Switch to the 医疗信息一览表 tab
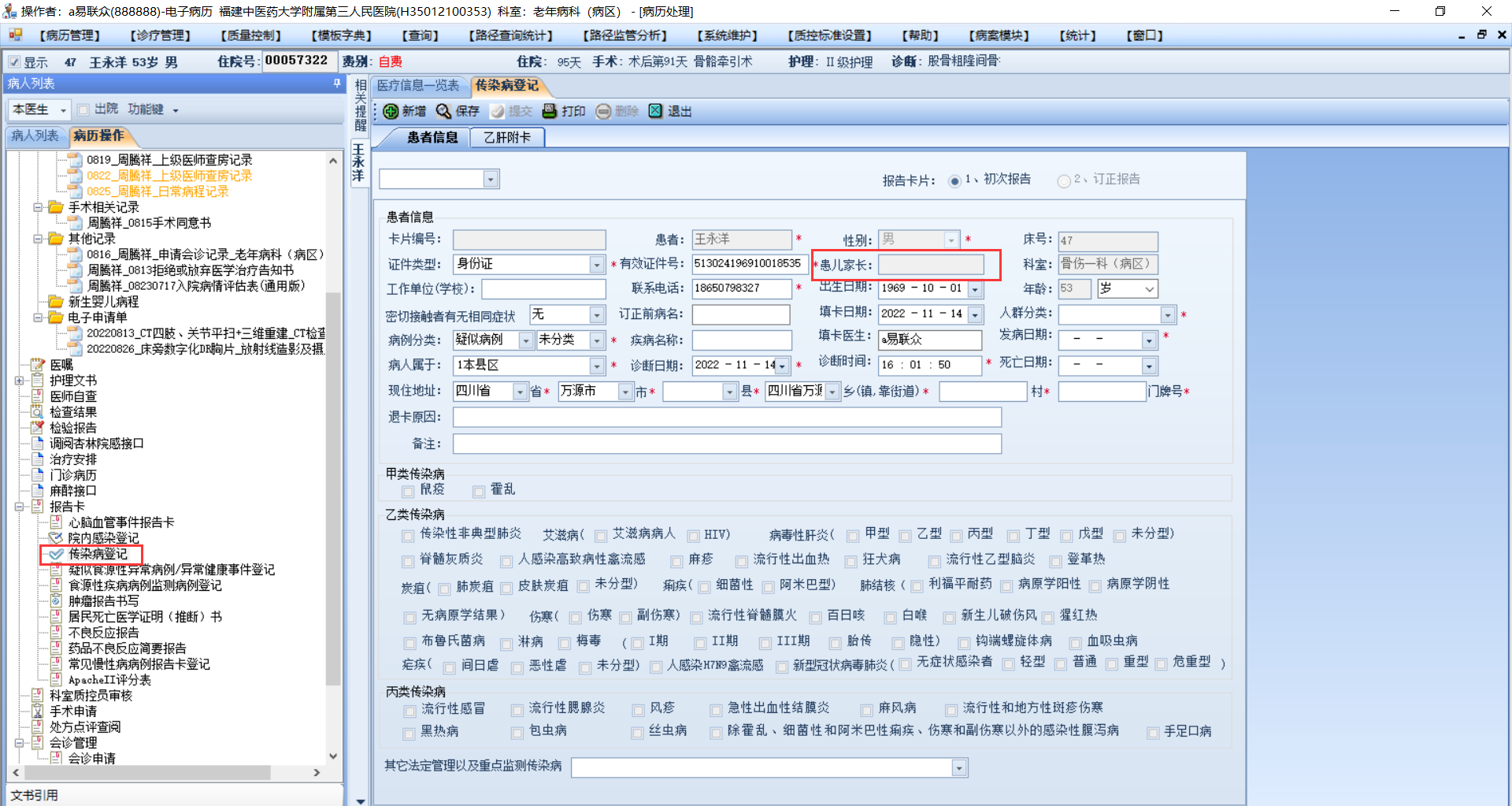Image resolution: width=1512 pixels, height=806 pixels. point(418,86)
